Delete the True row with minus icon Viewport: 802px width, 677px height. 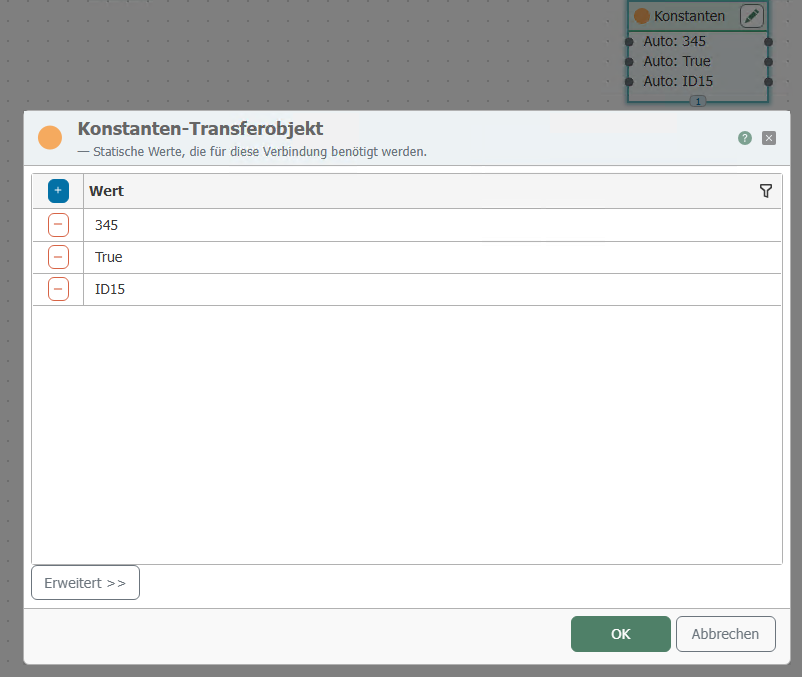pos(58,257)
